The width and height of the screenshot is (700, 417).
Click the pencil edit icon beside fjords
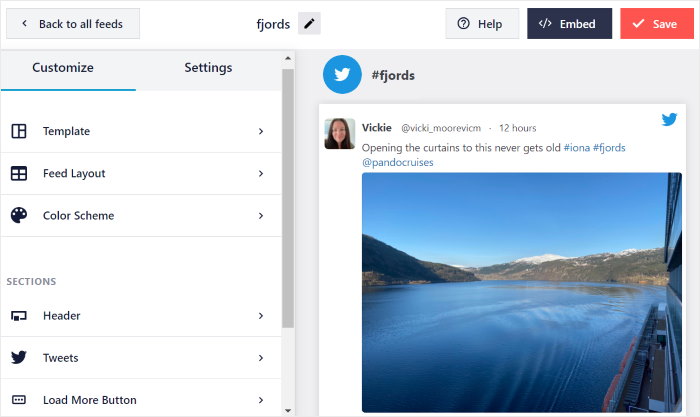309,24
